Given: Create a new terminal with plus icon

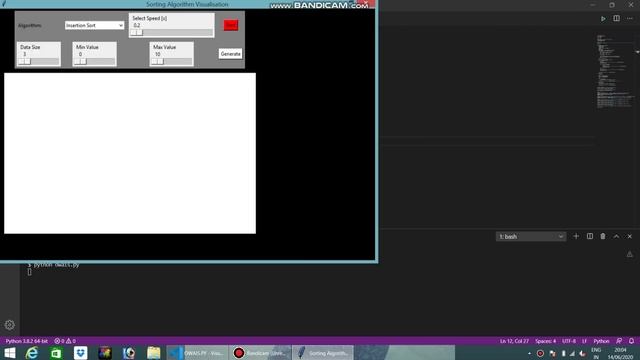Looking at the screenshot, I should 576,236.
